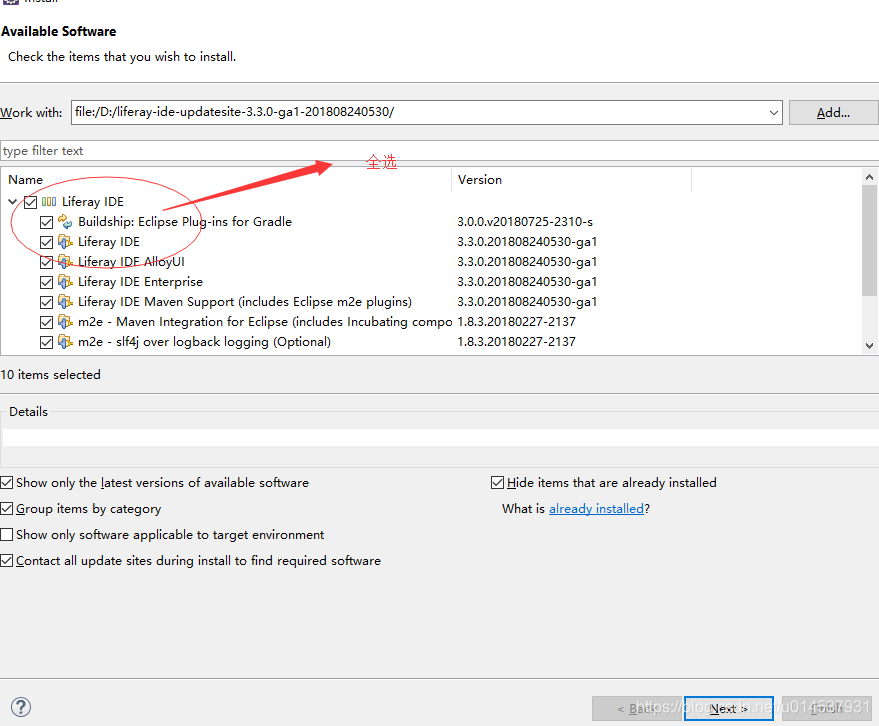
Task: Click the Add... button
Action: coord(834,113)
